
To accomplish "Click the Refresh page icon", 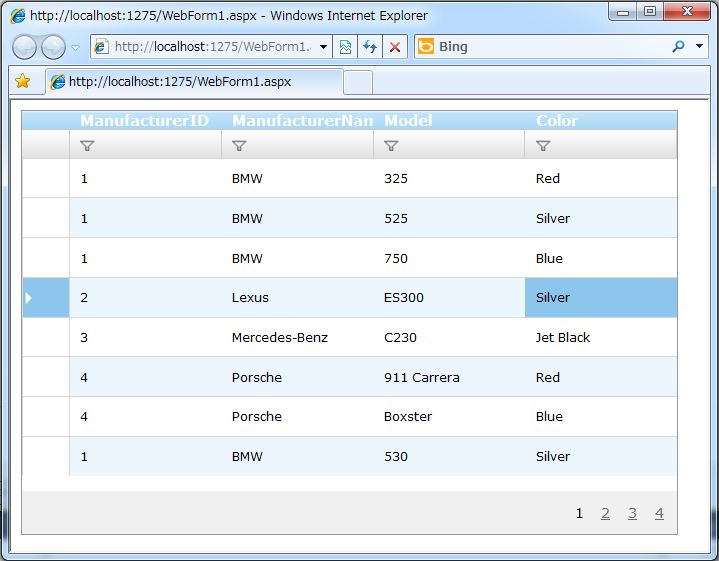I will point(370,47).
